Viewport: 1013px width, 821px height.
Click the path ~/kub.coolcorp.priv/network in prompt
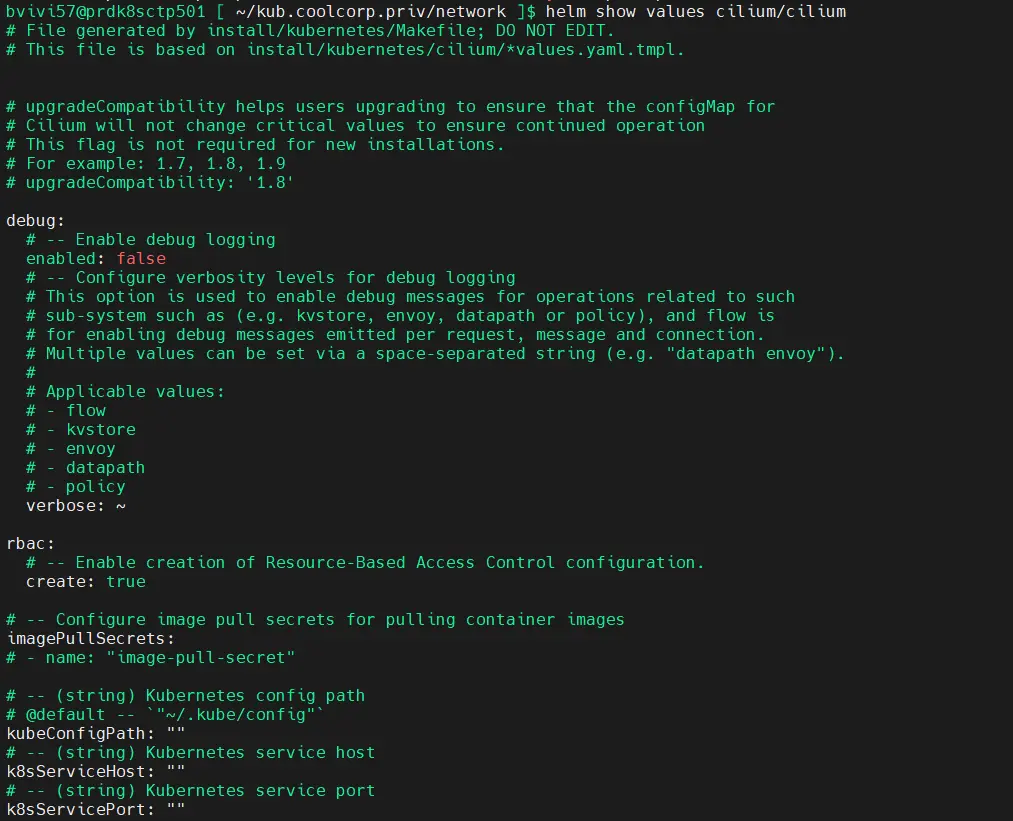tap(371, 11)
